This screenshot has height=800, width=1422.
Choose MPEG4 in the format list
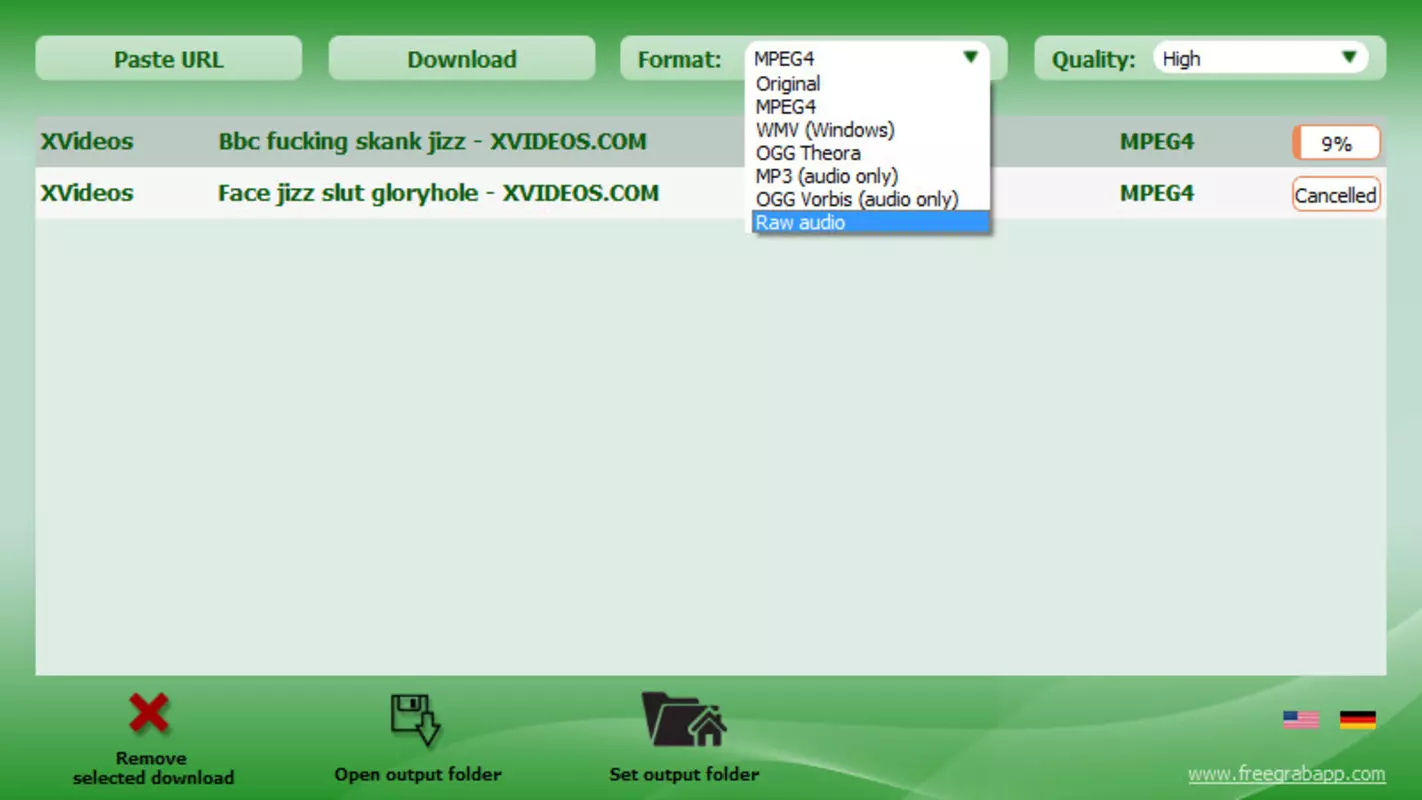click(x=870, y=107)
